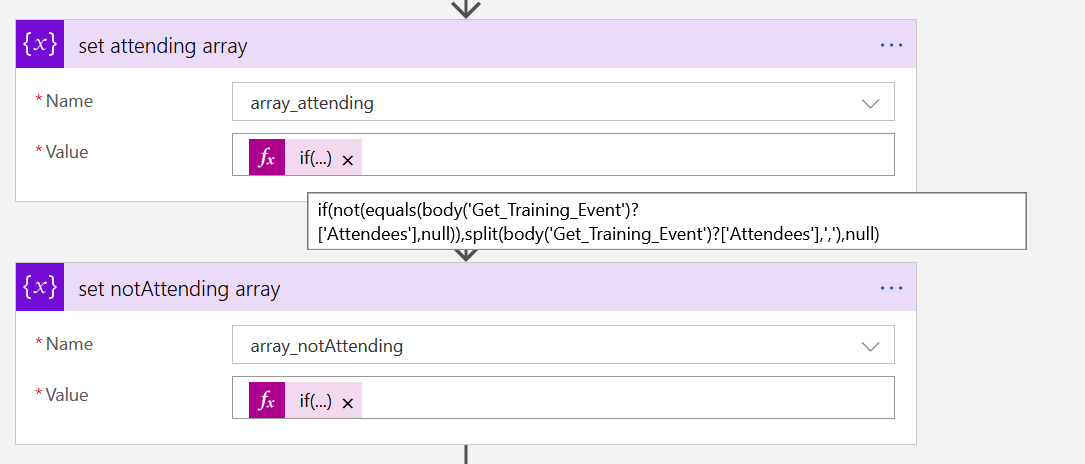
Task: Open the ellipsis menu on set notAttending array
Action: [891, 288]
